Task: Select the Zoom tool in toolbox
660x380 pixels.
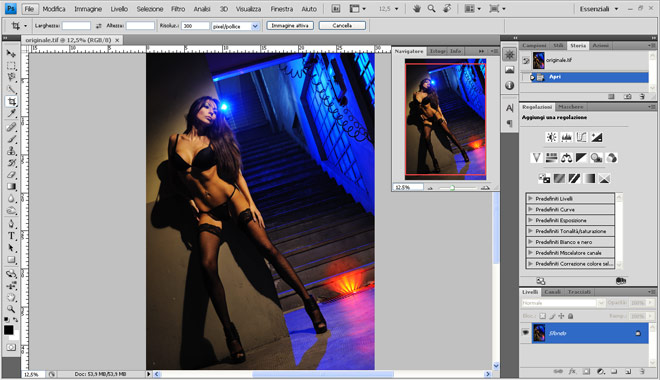Action: tap(11, 309)
